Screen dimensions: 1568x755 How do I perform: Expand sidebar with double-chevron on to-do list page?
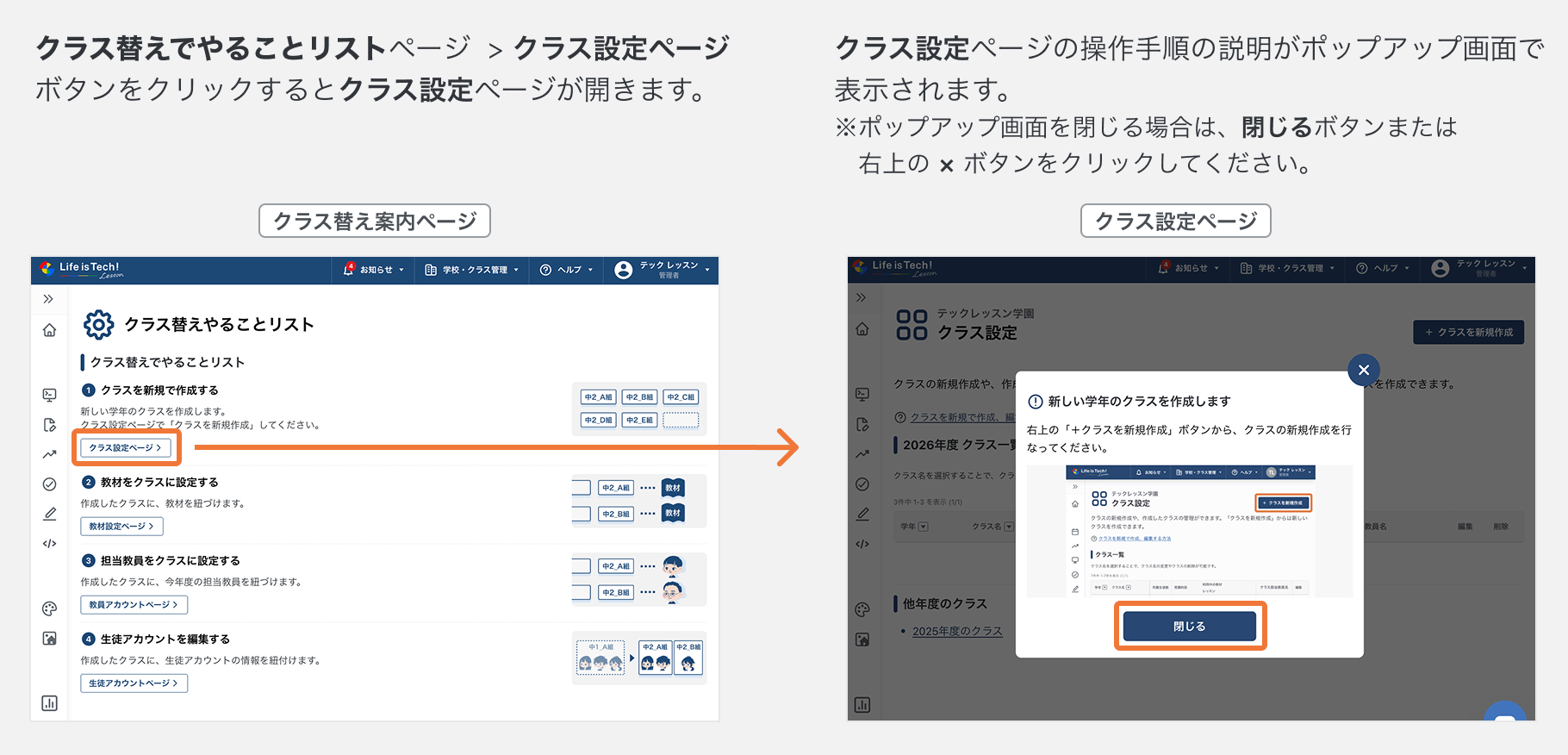pyautogui.click(x=48, y=299)
